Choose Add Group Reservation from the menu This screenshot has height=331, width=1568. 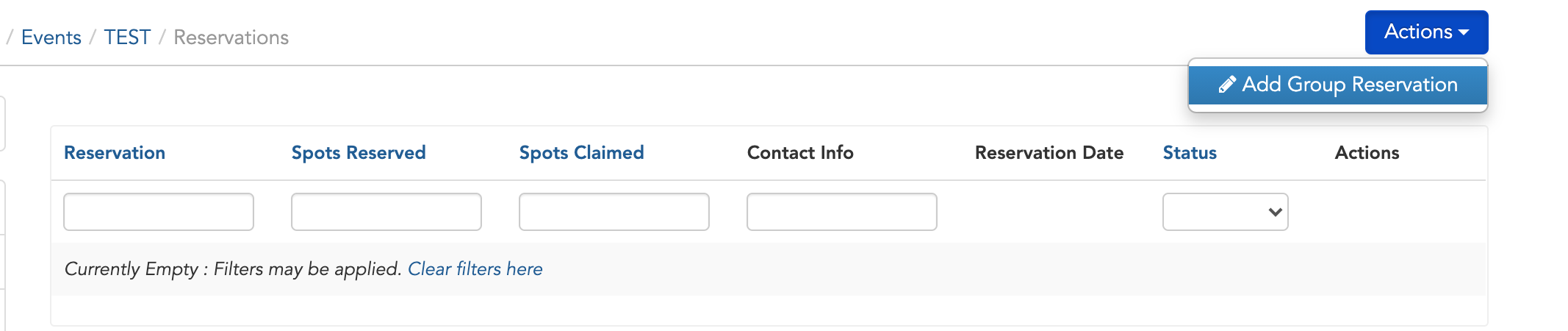tap(1338, 85)
